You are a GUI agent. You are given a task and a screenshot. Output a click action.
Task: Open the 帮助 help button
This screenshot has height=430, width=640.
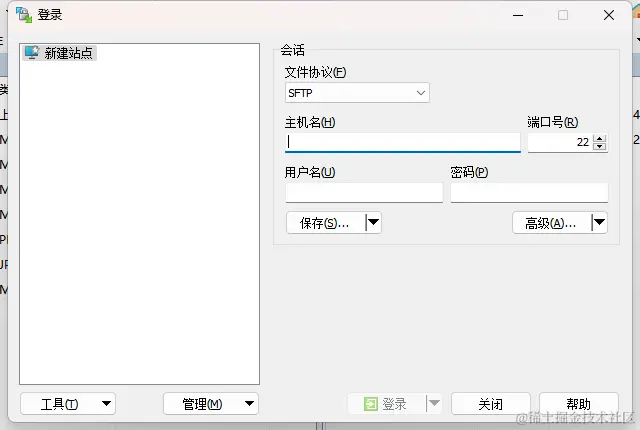click(578, 404)
